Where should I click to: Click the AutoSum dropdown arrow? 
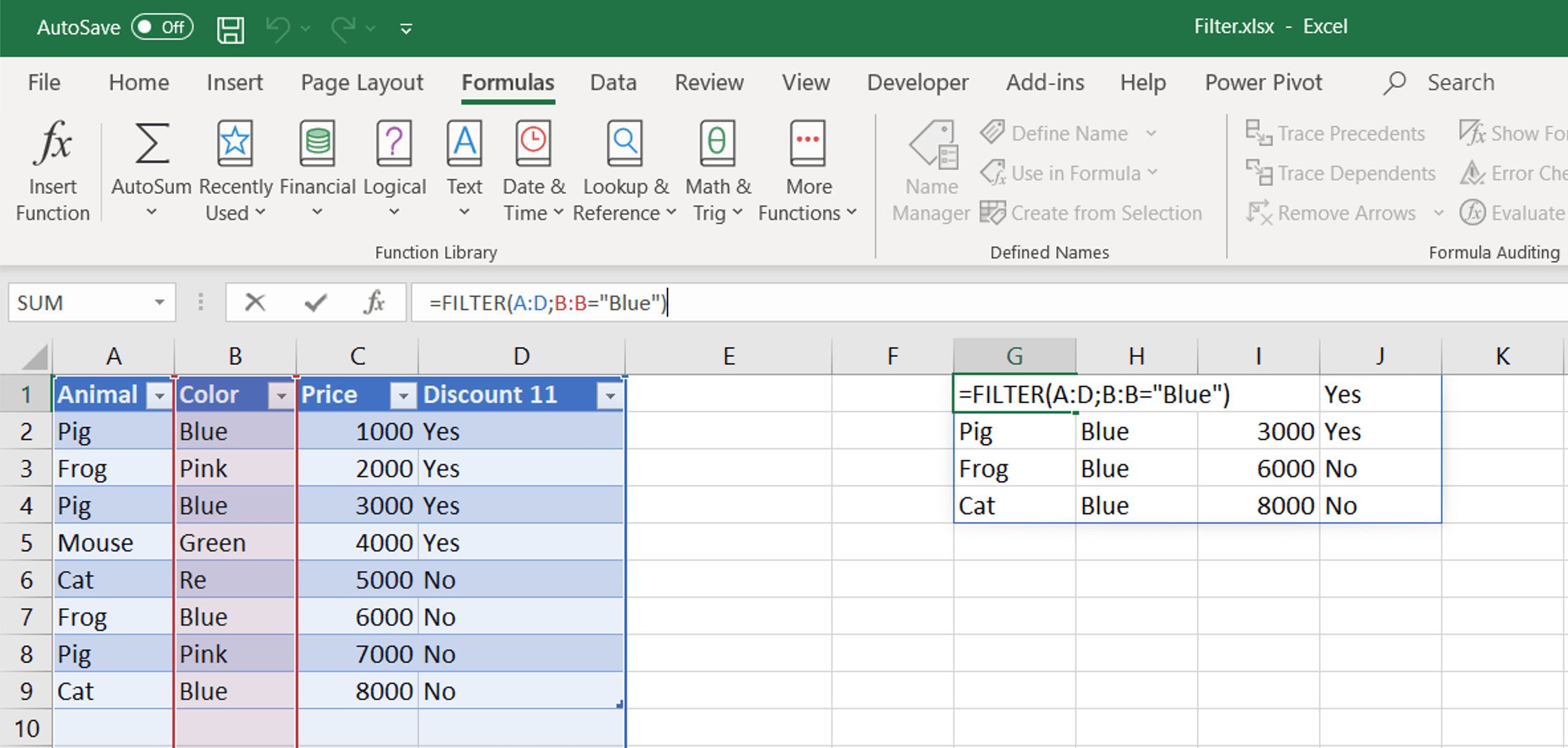point(152,211)
